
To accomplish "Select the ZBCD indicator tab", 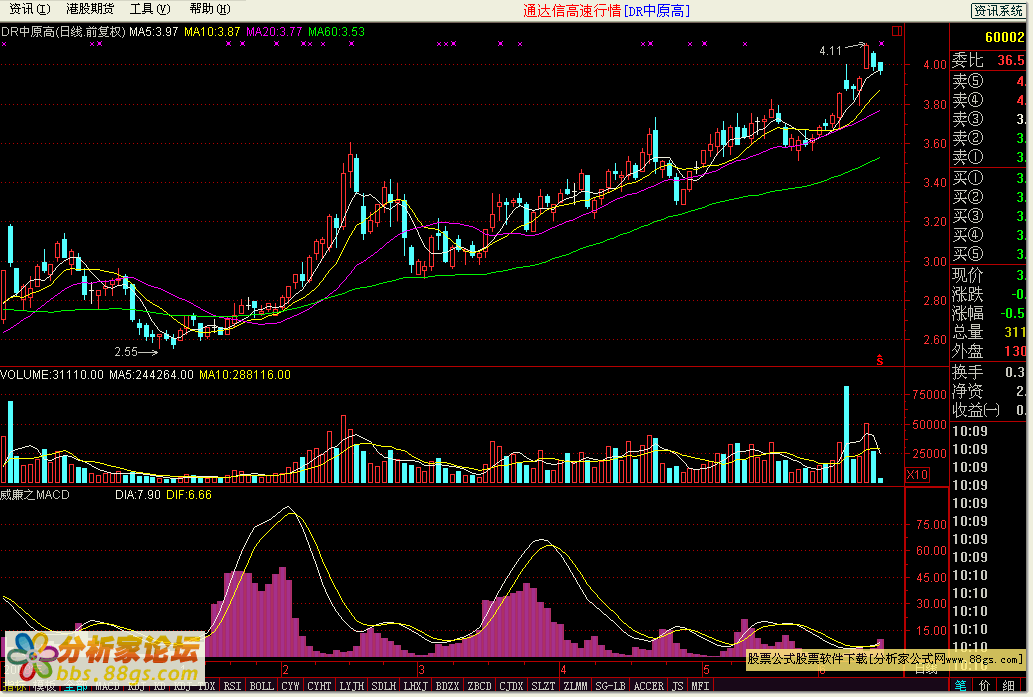I will tap(480, 686).
